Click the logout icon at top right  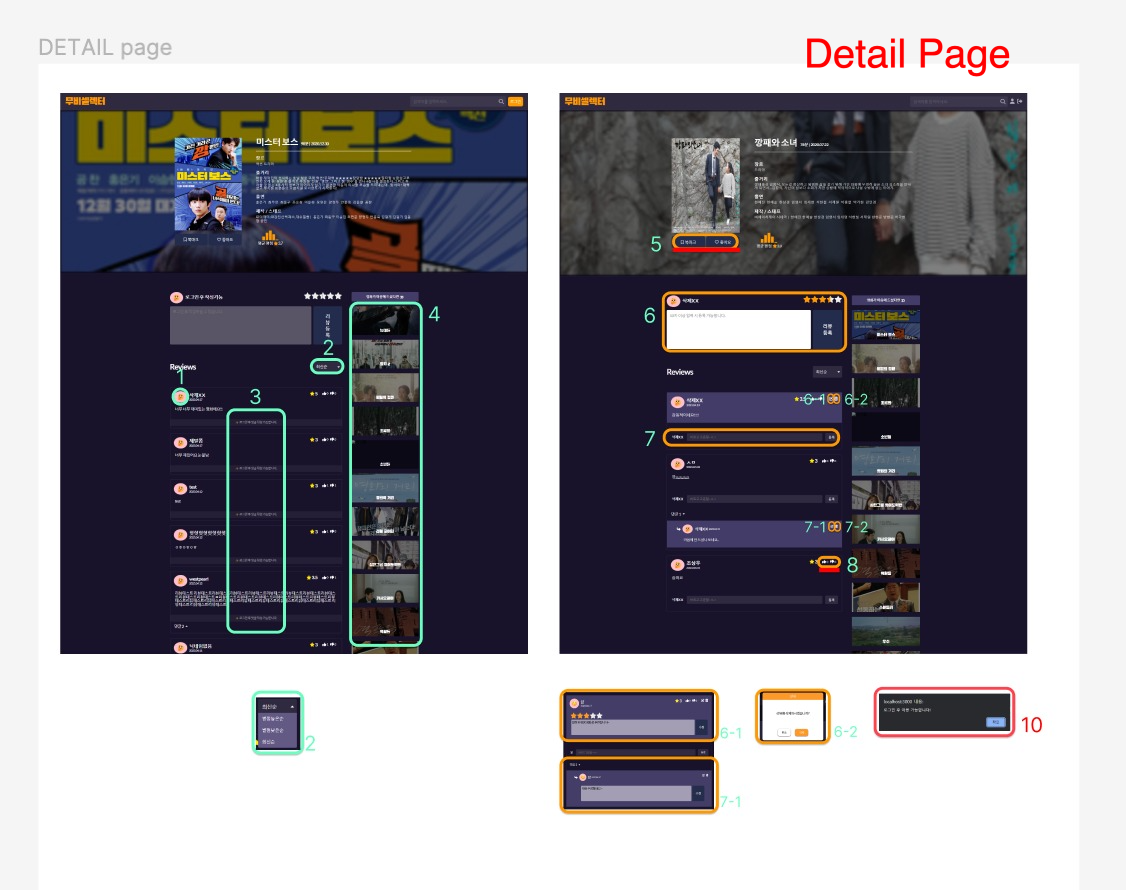pyautogui.click(x=1020, y=101)
